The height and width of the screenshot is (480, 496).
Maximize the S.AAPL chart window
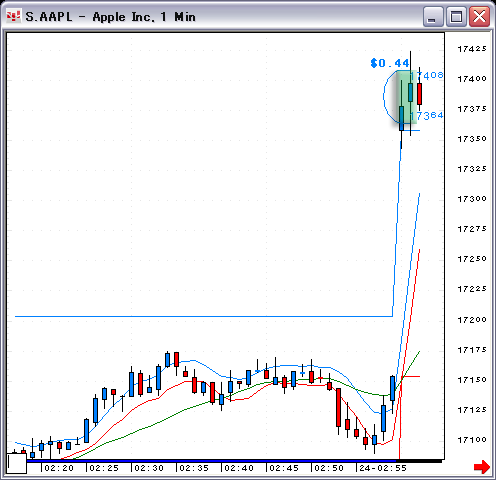pyautogui.click(x=456, y=17)
